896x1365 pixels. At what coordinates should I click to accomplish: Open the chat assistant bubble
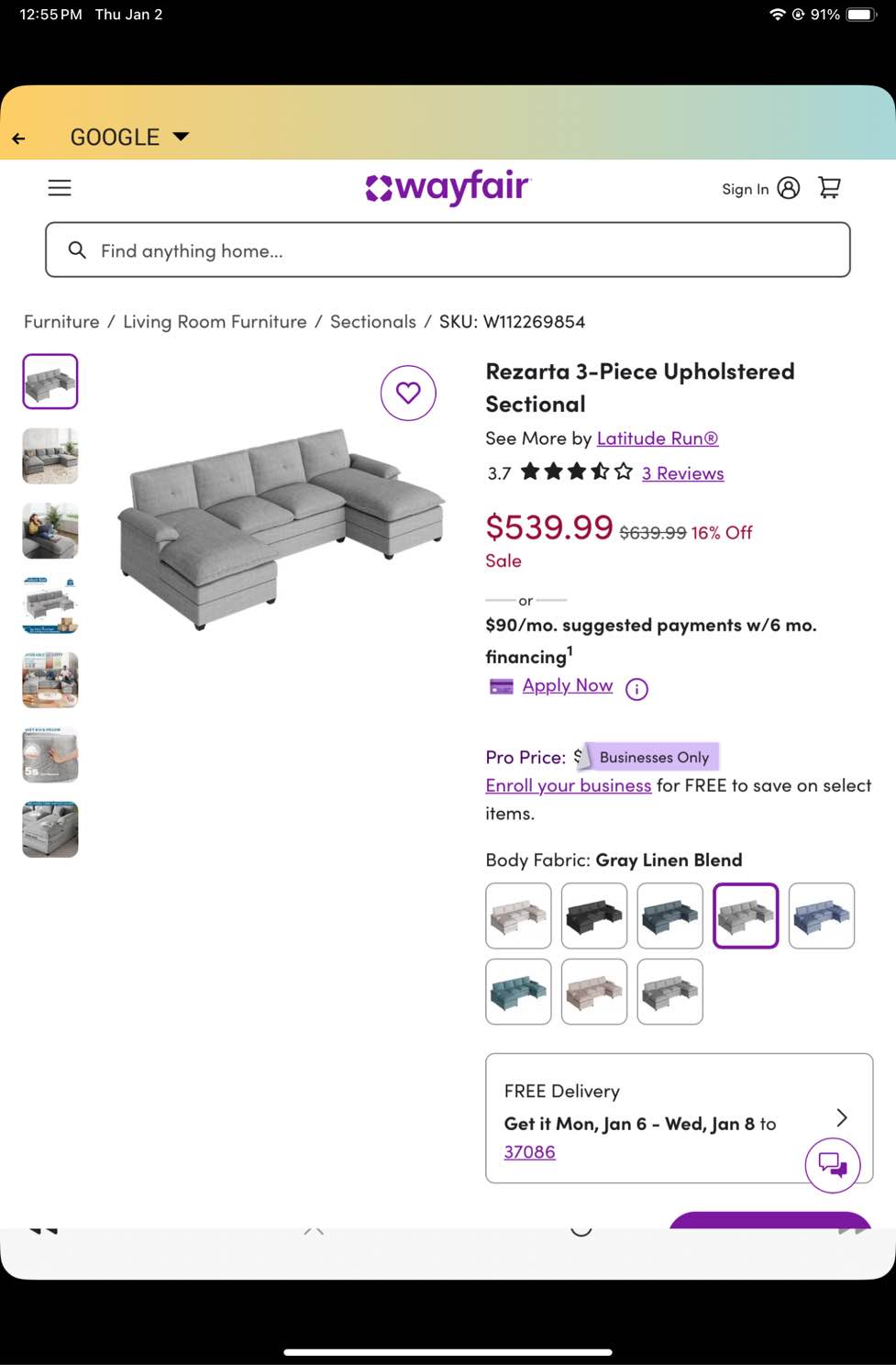point(832,1165)
